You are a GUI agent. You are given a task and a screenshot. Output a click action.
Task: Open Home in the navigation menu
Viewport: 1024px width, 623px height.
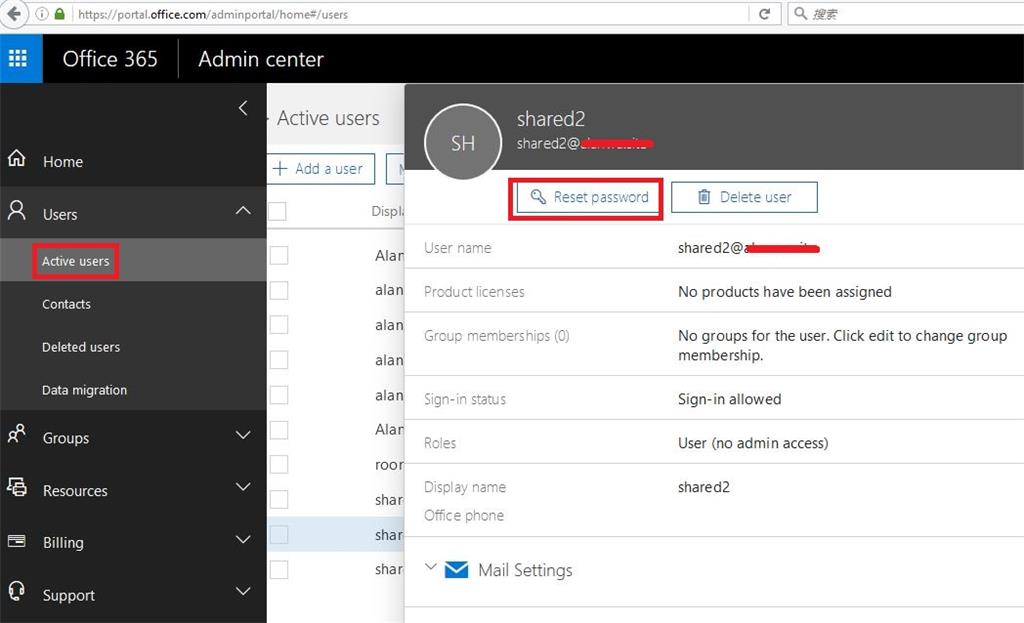coord(63,161)
